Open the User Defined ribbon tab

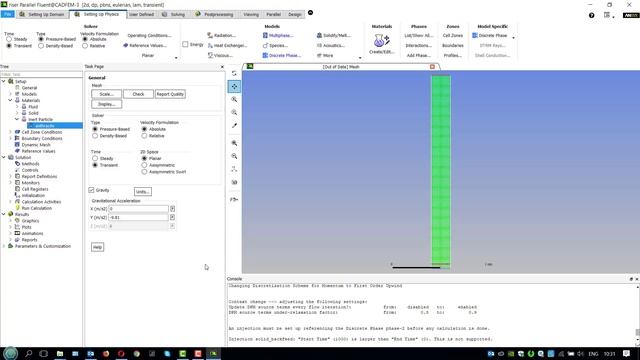click(141, 14)
